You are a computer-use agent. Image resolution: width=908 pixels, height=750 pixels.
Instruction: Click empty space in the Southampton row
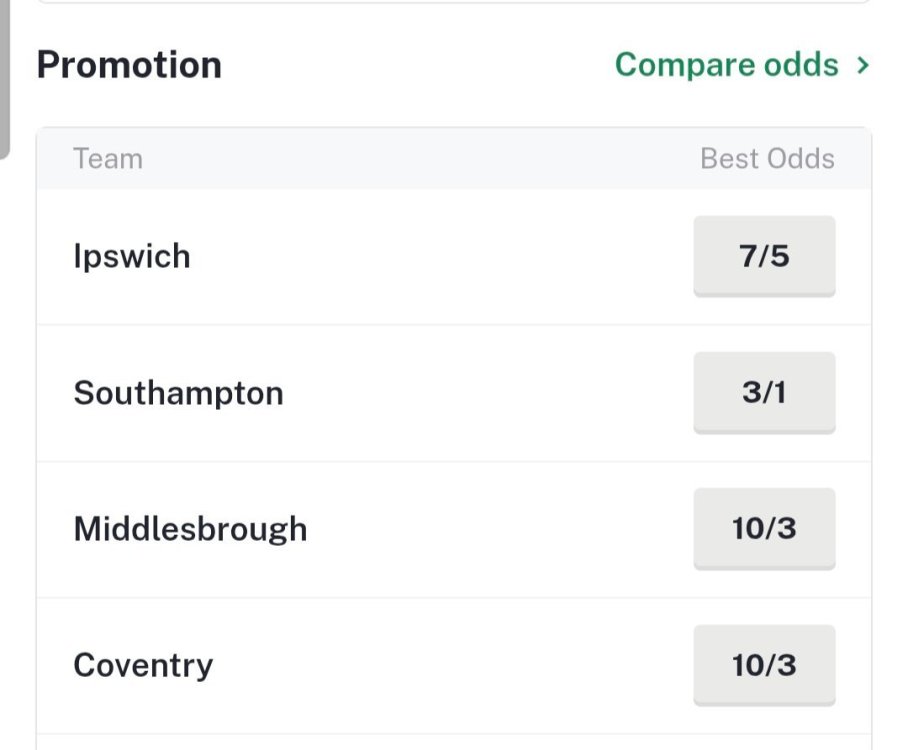[480, 392]
